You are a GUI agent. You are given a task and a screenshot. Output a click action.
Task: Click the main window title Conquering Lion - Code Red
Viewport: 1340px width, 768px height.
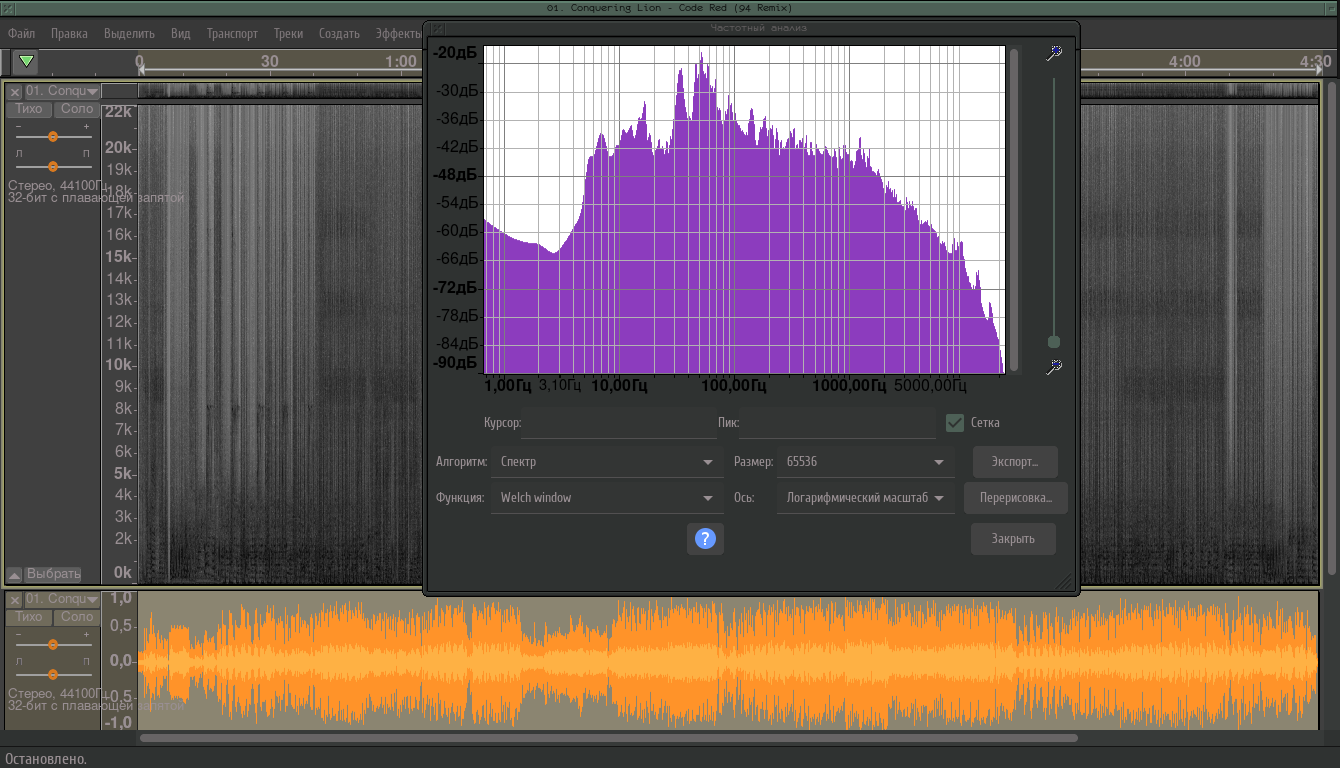670,8
